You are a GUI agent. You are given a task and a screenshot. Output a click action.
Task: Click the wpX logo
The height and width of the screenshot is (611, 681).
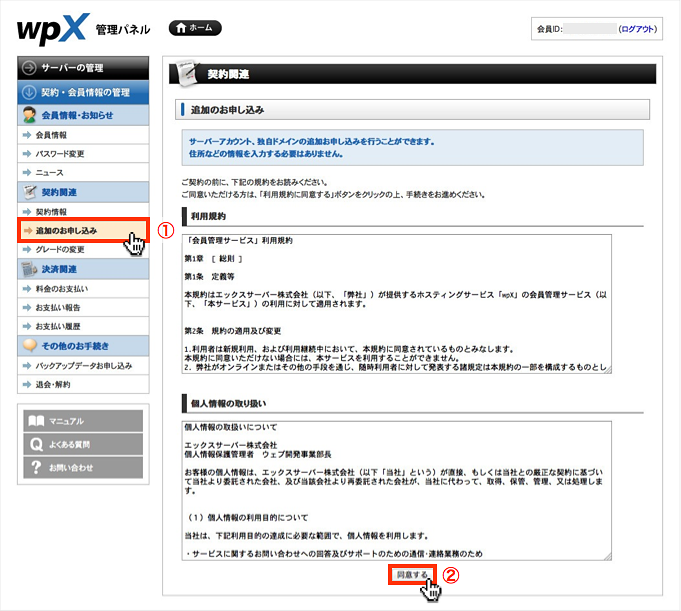pos(53,29)
